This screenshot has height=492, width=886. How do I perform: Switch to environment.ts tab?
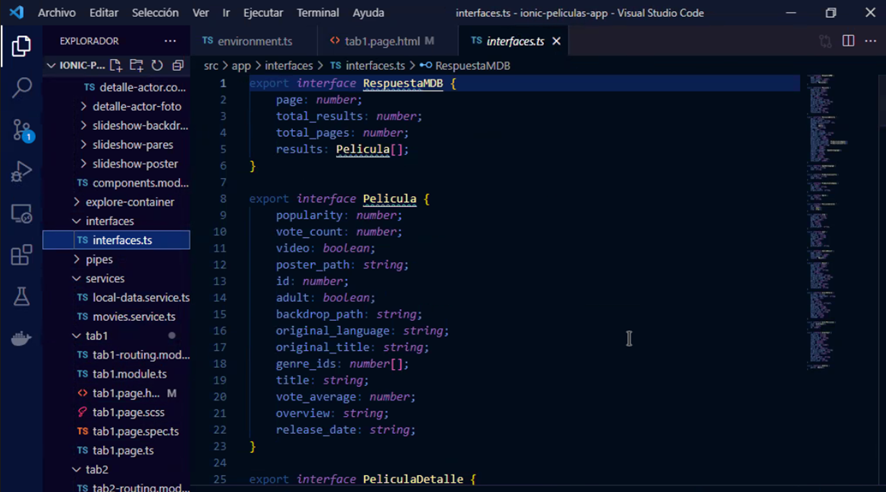(x=254, y=41)
